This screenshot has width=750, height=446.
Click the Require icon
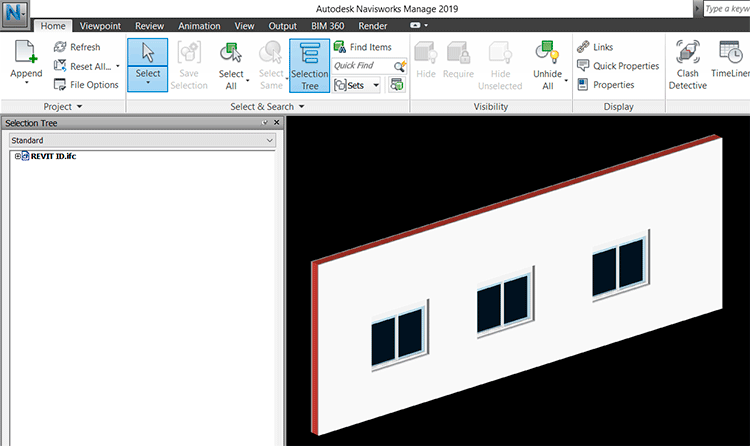(x=458, y=52)
